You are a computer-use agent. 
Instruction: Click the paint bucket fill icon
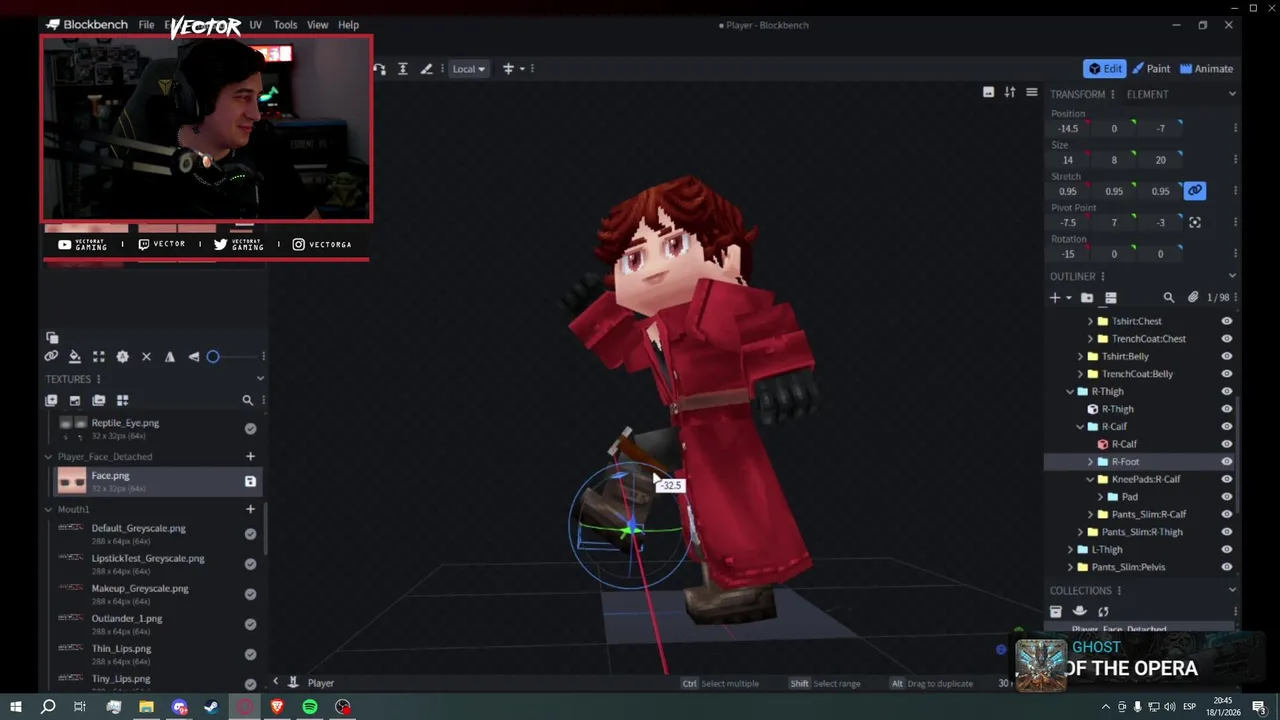75,356
